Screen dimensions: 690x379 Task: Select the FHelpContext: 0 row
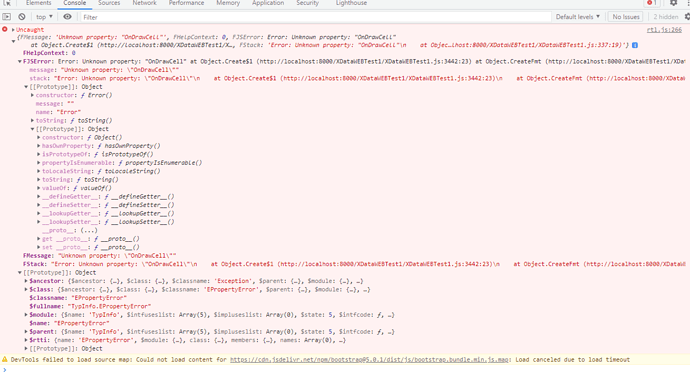tap(49, 53)
